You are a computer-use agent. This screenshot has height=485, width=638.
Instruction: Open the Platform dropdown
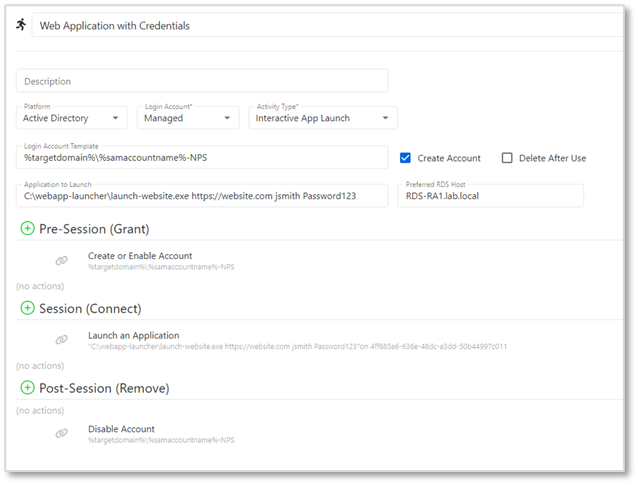[x=72, y=118]
